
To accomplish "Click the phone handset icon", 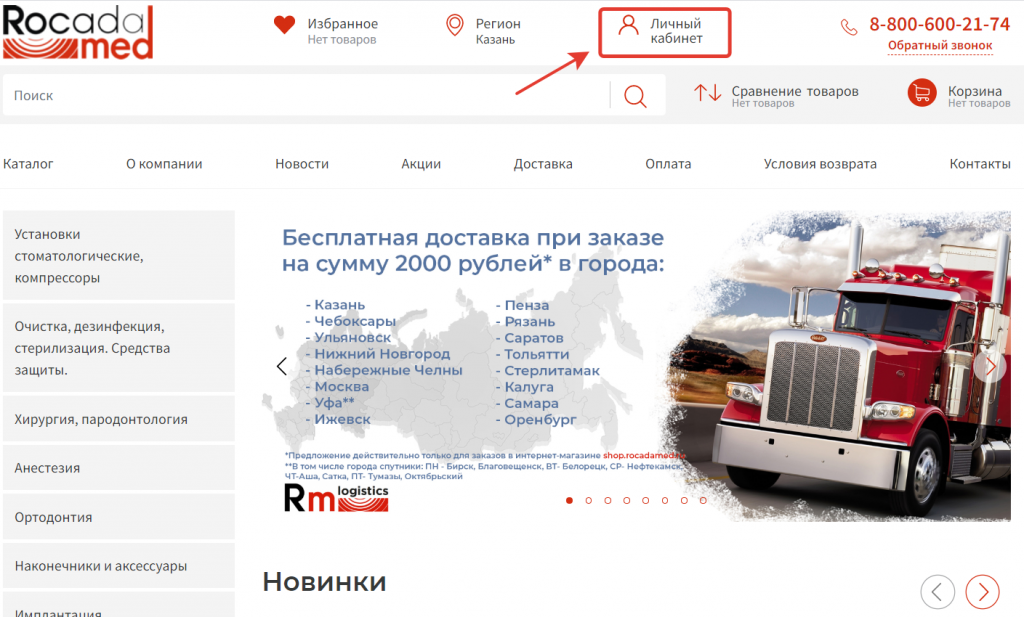I will pyautogui.click(x=849, y=27).
